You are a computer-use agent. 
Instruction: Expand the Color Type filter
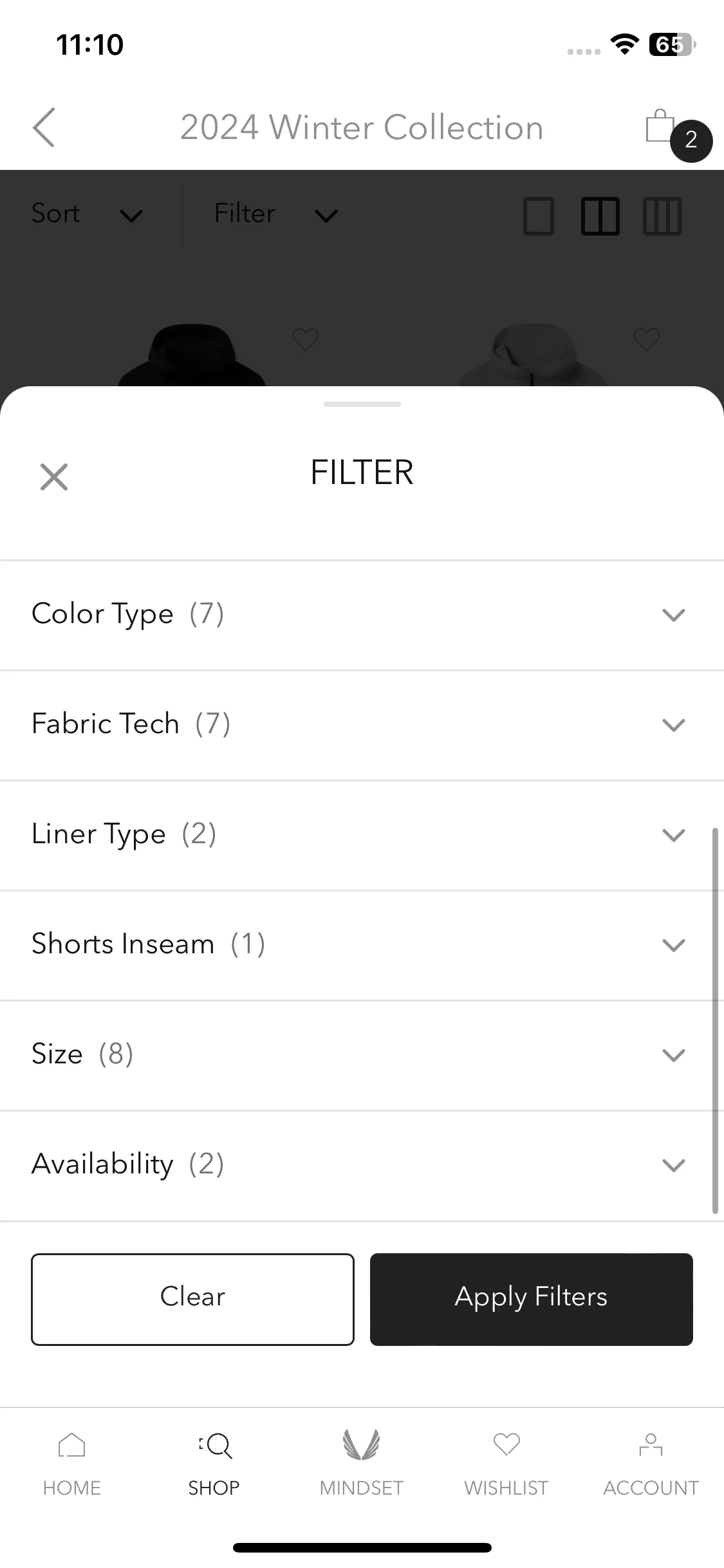(362, 615)
